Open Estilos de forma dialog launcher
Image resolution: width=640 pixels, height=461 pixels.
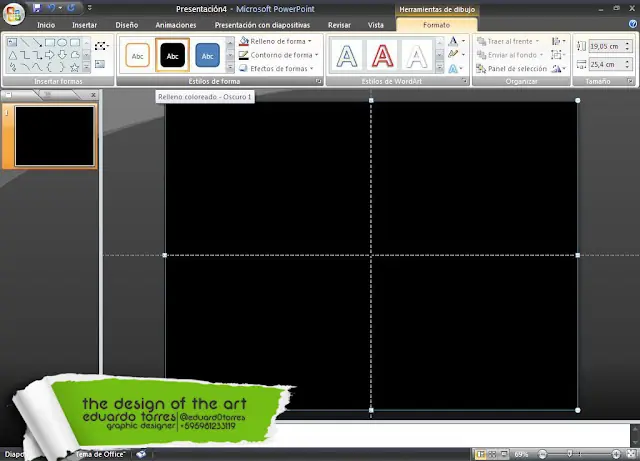(318, 81)
